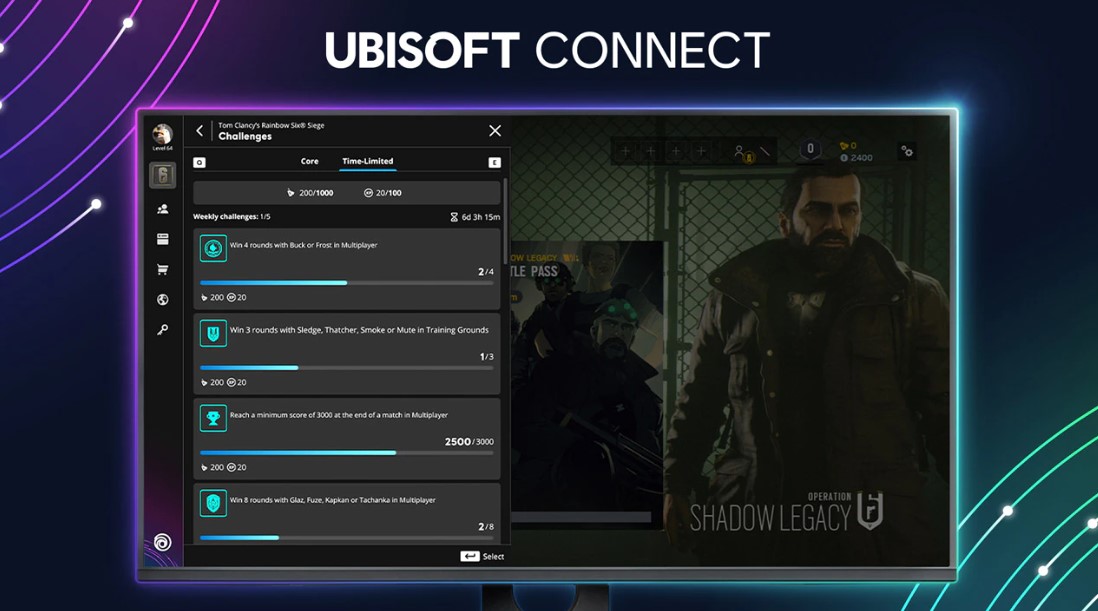The height and width of the screenshot is (611, 1098).
Task: Click the Buck or Frost progress bar
Action: pyautogui.click(x=347, y=283)
